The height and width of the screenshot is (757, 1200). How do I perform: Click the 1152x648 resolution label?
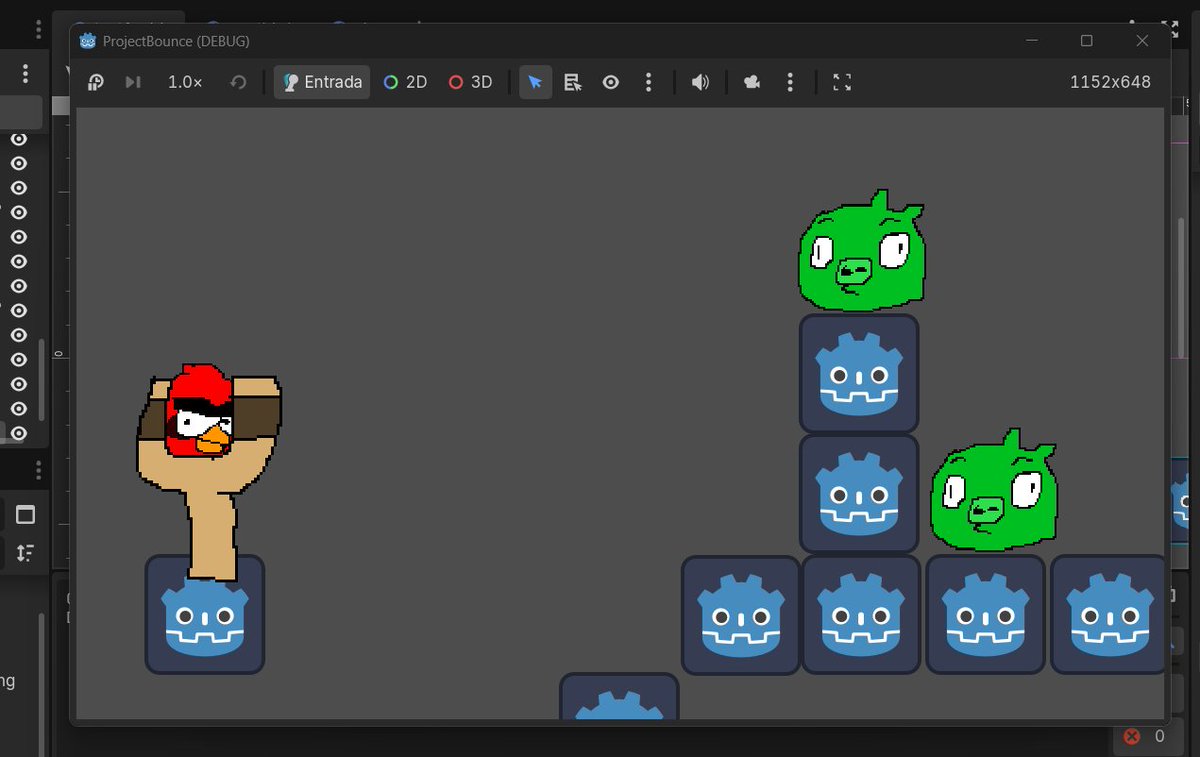pyautogui.click(x=1110, y=82)
